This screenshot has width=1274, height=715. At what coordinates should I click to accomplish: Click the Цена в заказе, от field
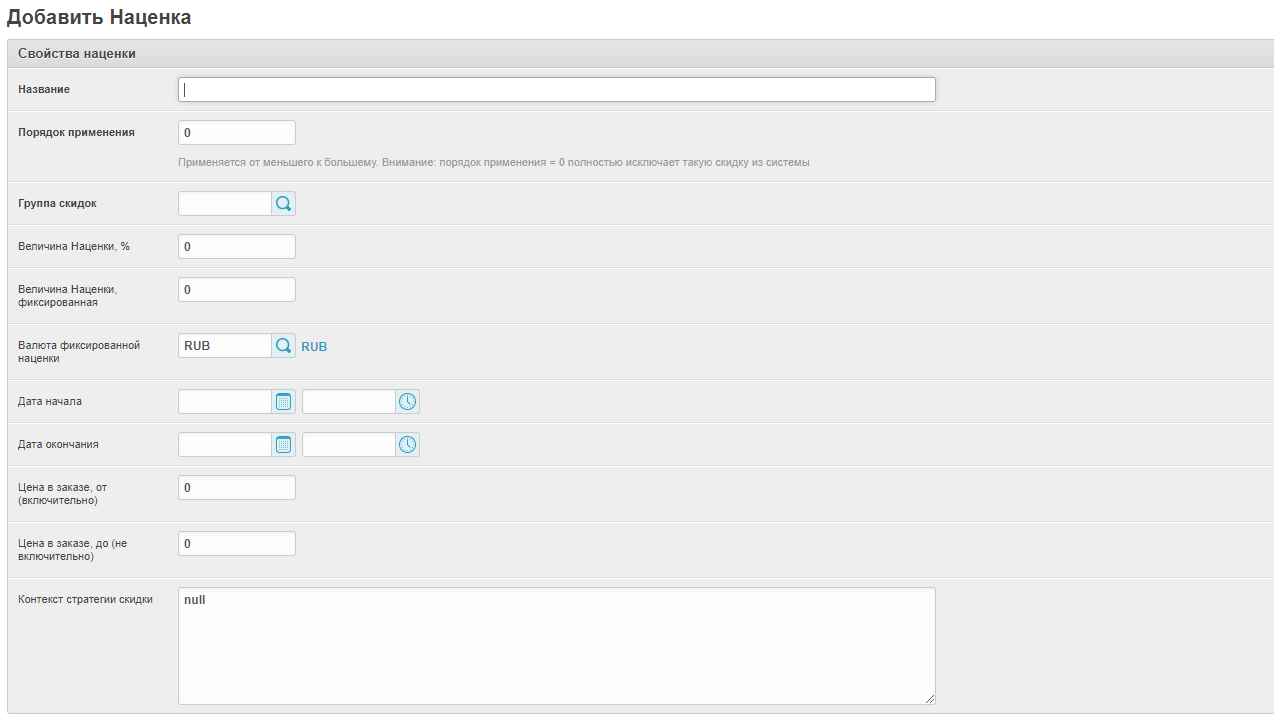click(x=236, y=488)
